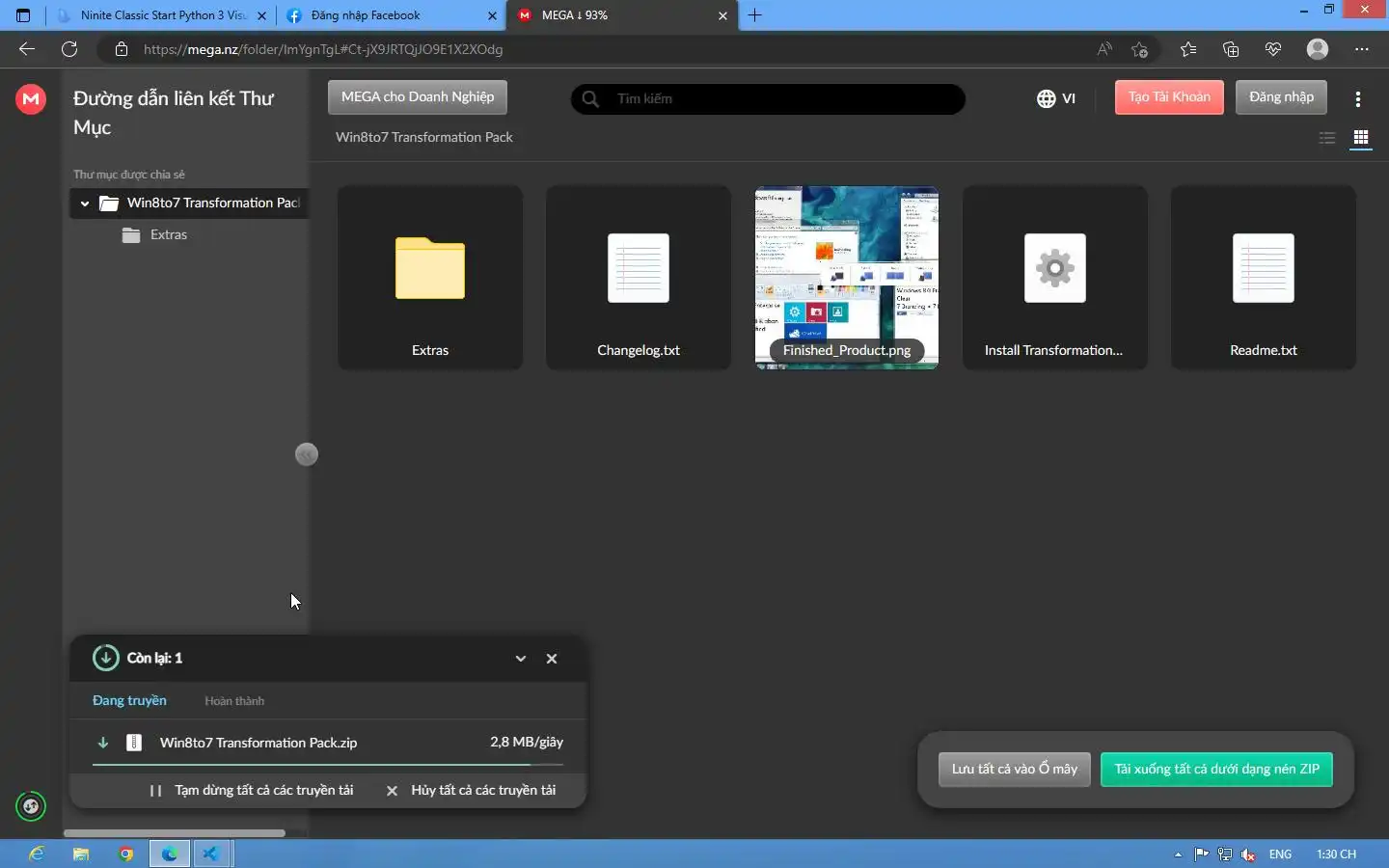Open browser collections
The height and width of the screenshot is (868, 1389).
coord(1231,49)
